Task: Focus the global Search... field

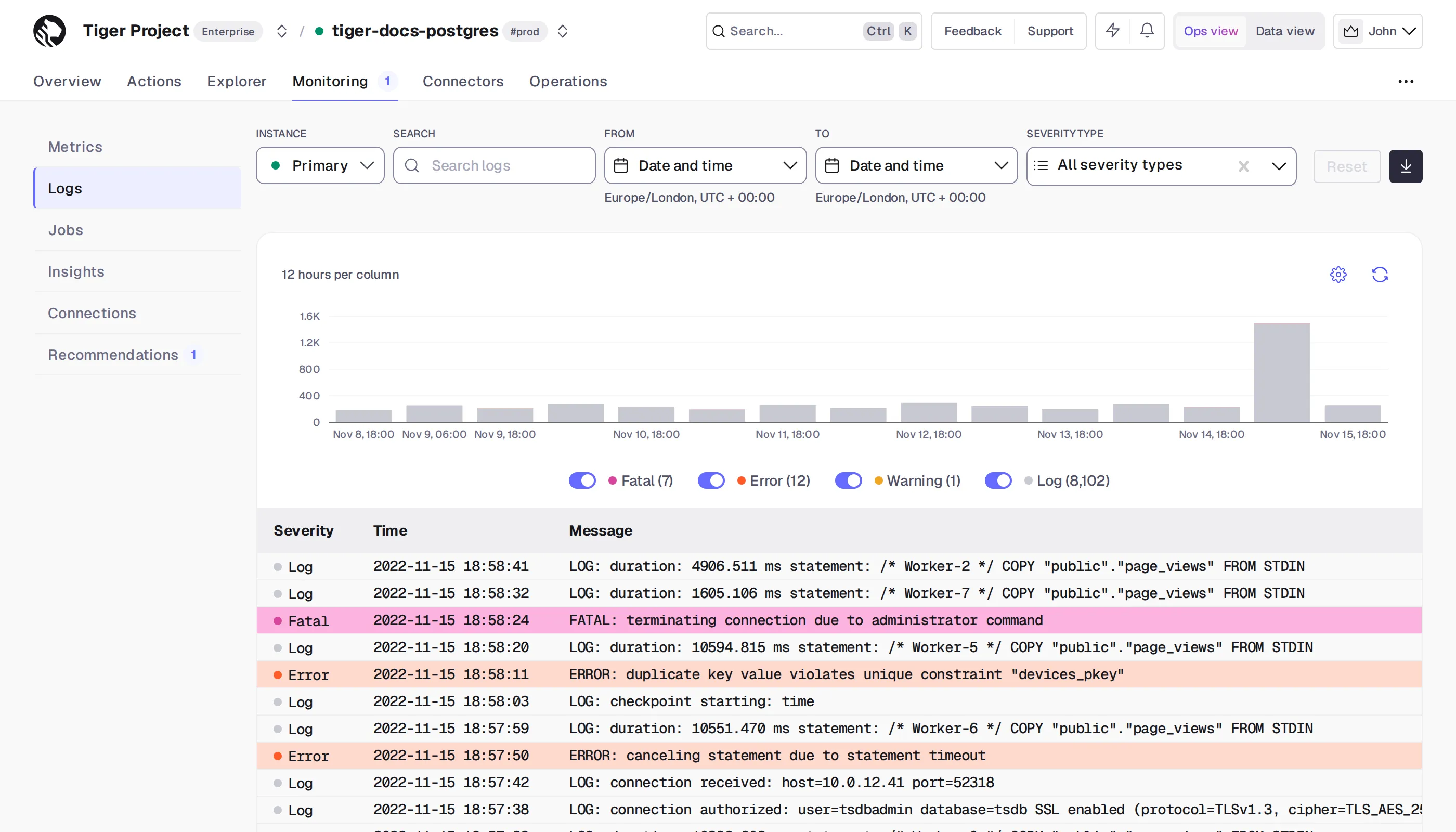Action: pyautogui.click(x=814, y=31)
